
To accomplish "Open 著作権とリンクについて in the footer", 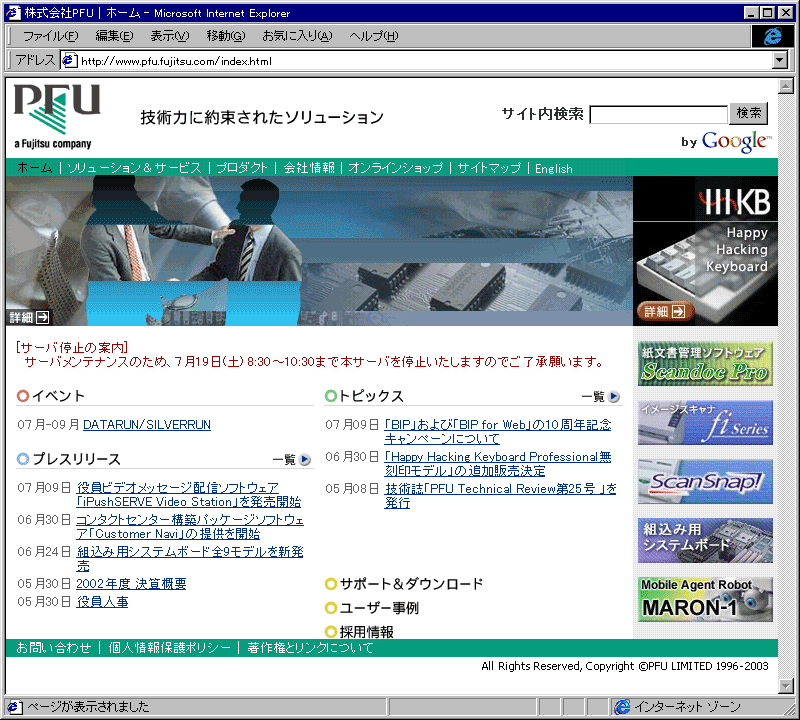I will point(310,648).
